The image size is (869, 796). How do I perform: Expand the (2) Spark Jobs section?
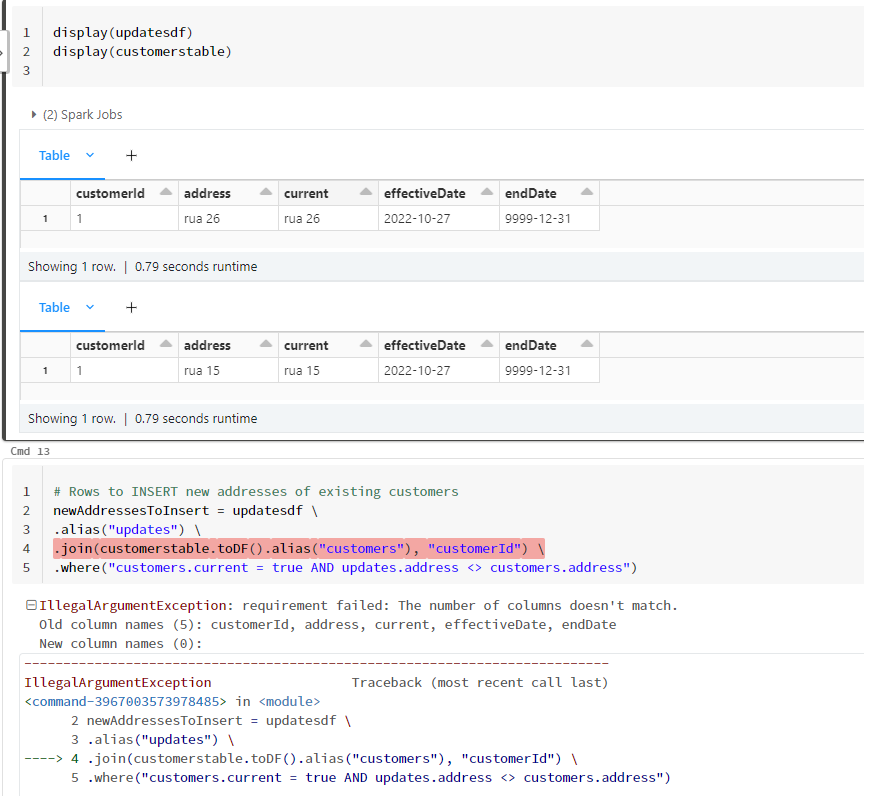pyautogui.click(x=35, y=115)
